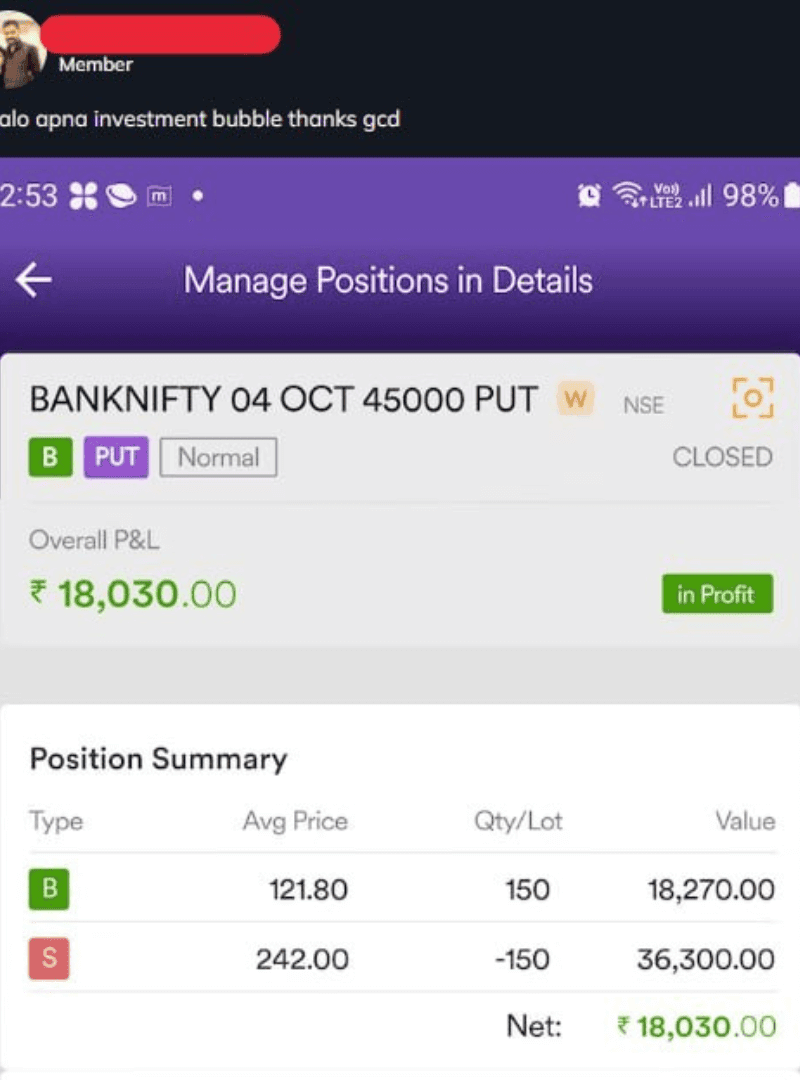This screenshot has width=800, height=1080.
Task: Tap the green B icon in Position Summary
Action: pos(49,889)
